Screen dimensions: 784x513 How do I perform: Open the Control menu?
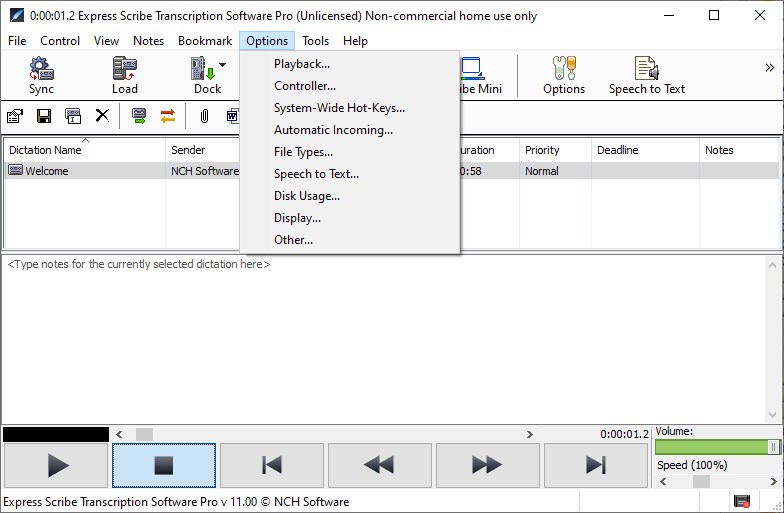point(60,40)
